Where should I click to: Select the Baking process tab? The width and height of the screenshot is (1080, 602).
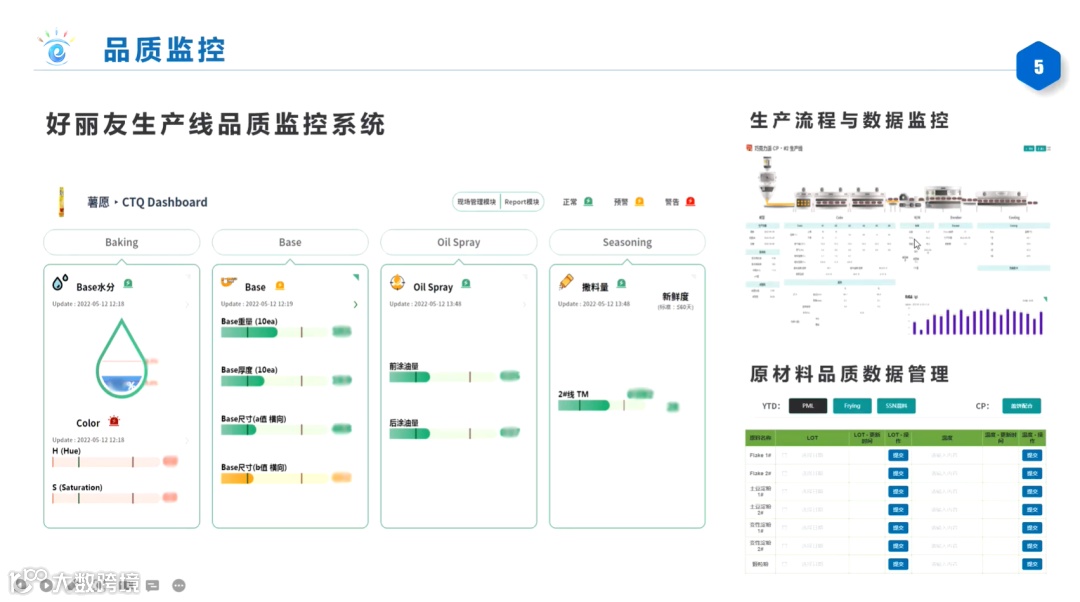point(122,242)
